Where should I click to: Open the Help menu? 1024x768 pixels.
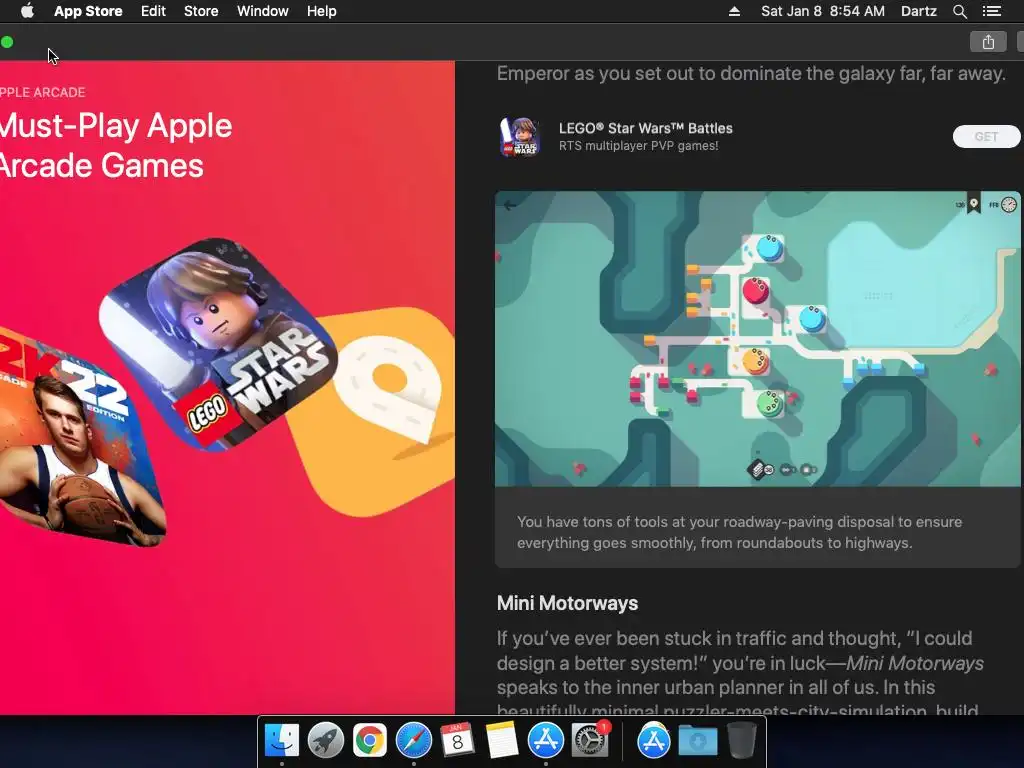pyautogui.click(x=322, y=11)
